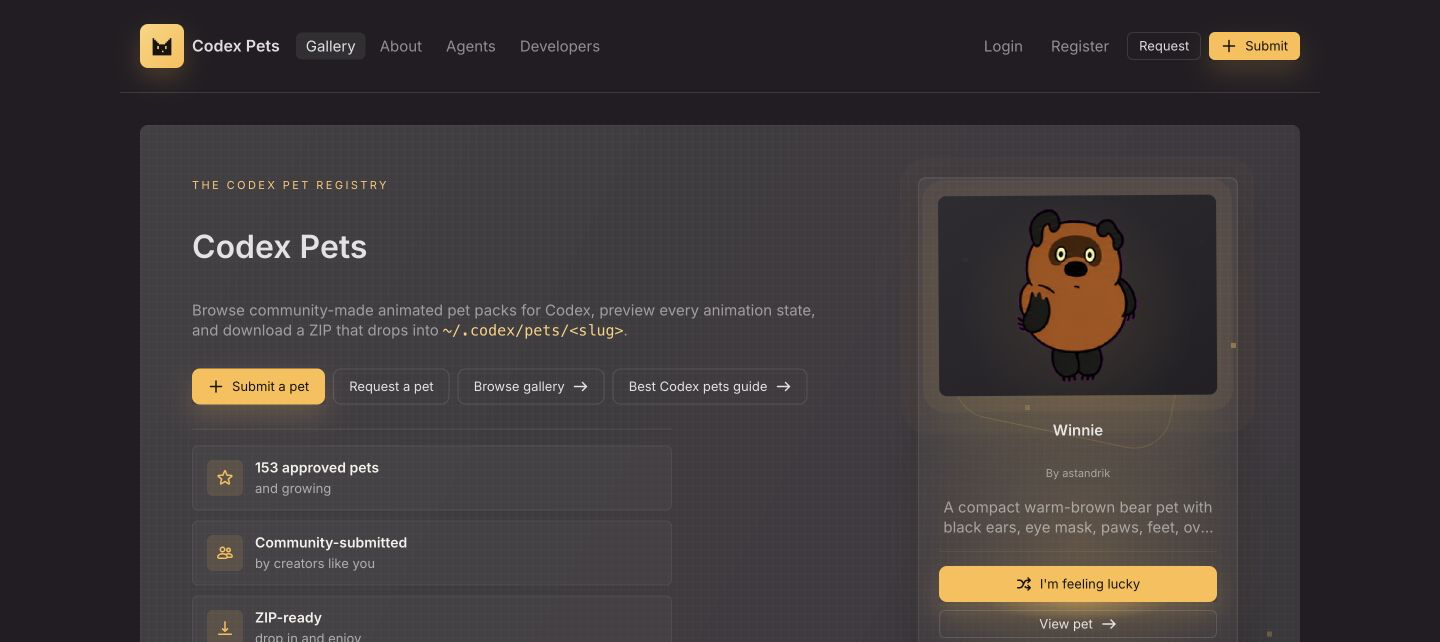This screenshot has height=642, width=1440.
Task: Go to the About page
Action: pos(401,46)
